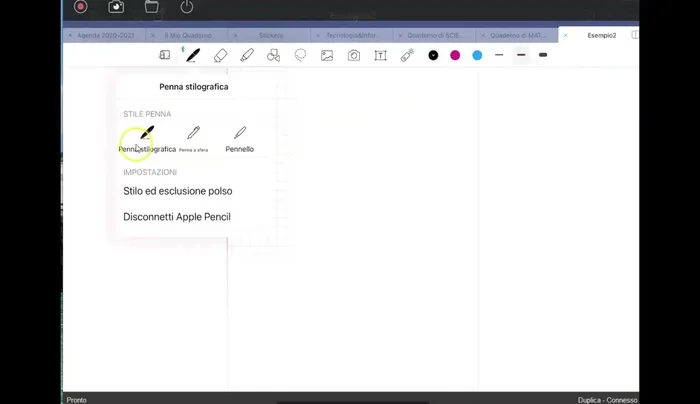The width and height of the screenshot is (700, 404).
Task: Pick the magenta color swatch
Action: (455, 55)
